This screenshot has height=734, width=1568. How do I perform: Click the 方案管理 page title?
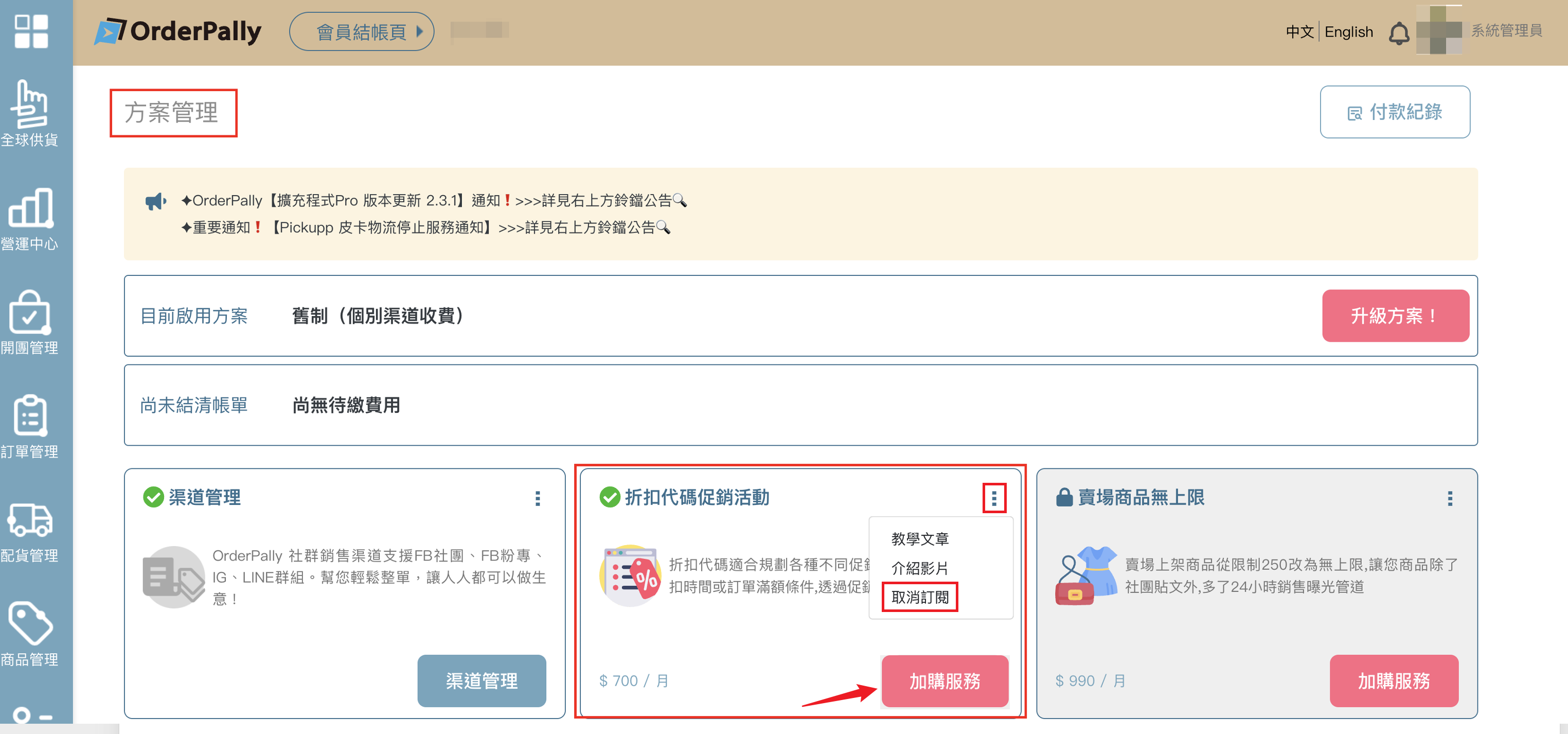[171, 113]
